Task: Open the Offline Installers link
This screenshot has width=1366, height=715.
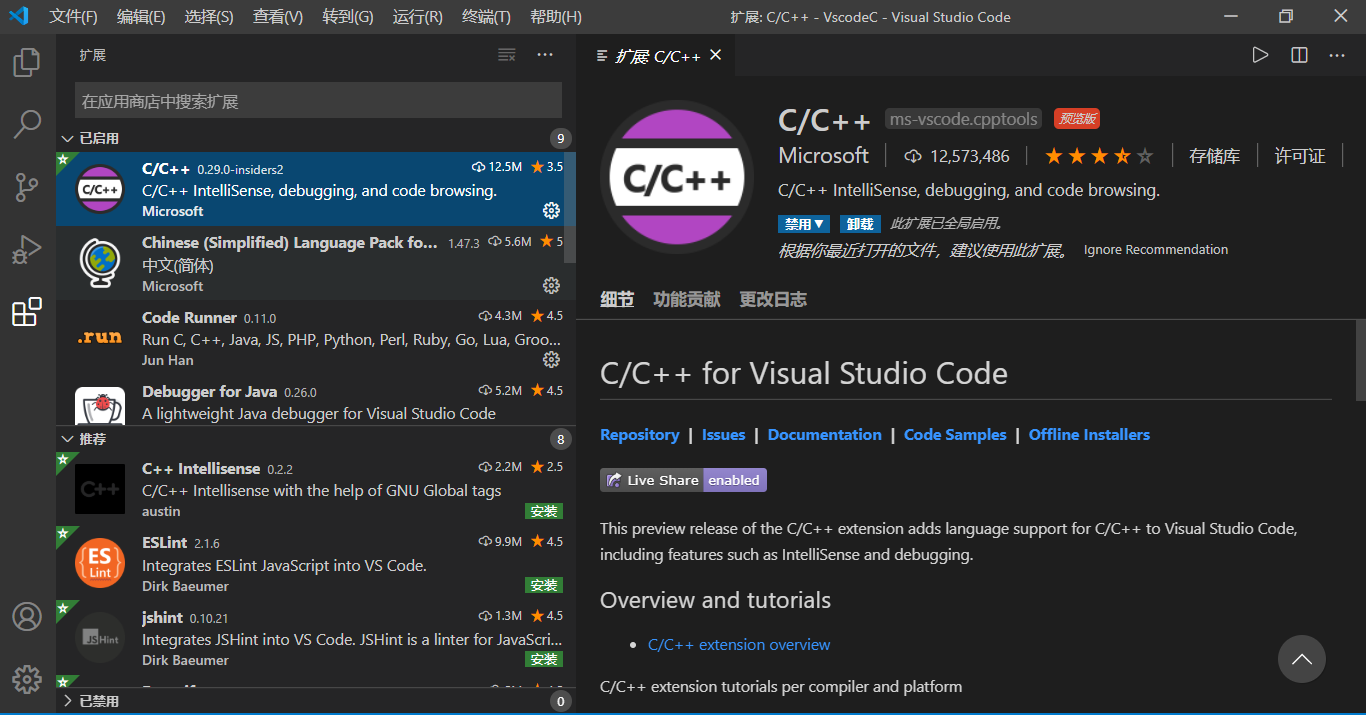Action: (1089, 434)
